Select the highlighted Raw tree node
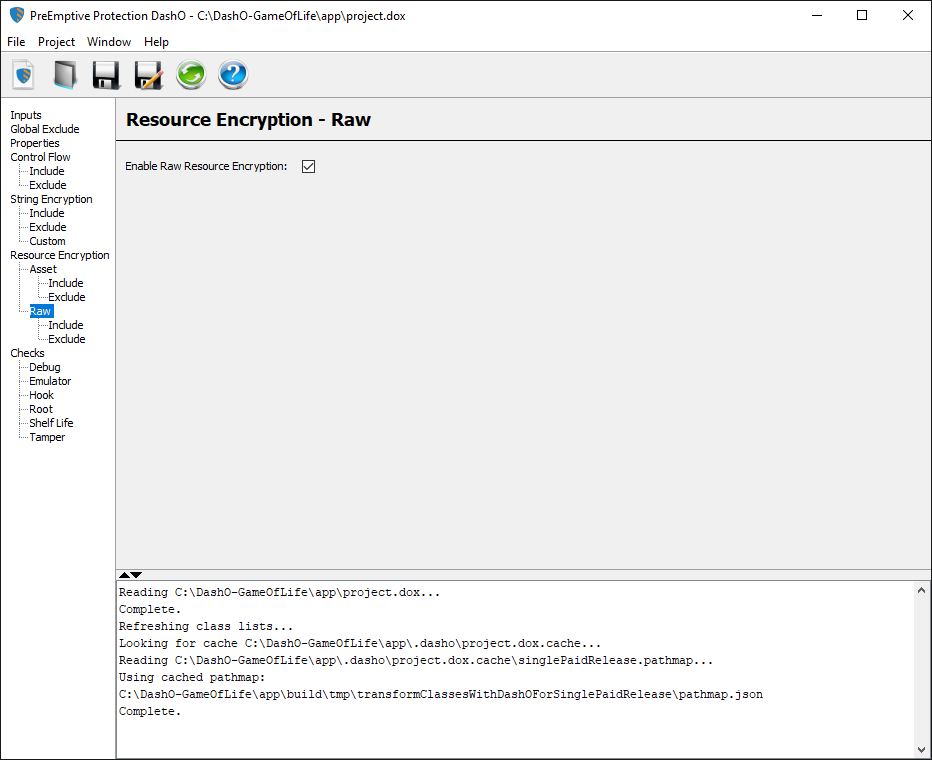This screenshot has height=760, width=932. click(x=41, y=311)
